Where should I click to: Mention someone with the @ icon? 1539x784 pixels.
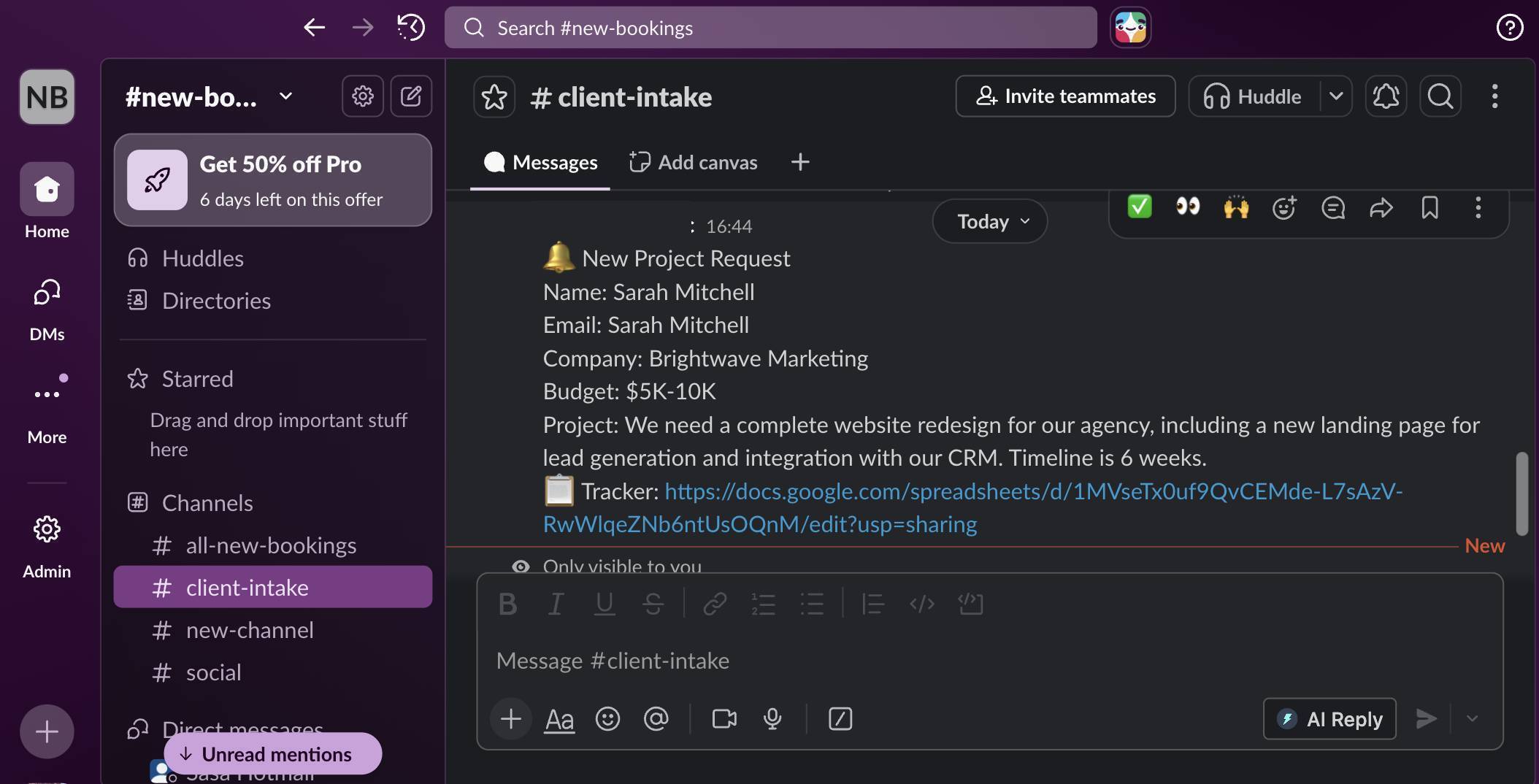(656, 719)
